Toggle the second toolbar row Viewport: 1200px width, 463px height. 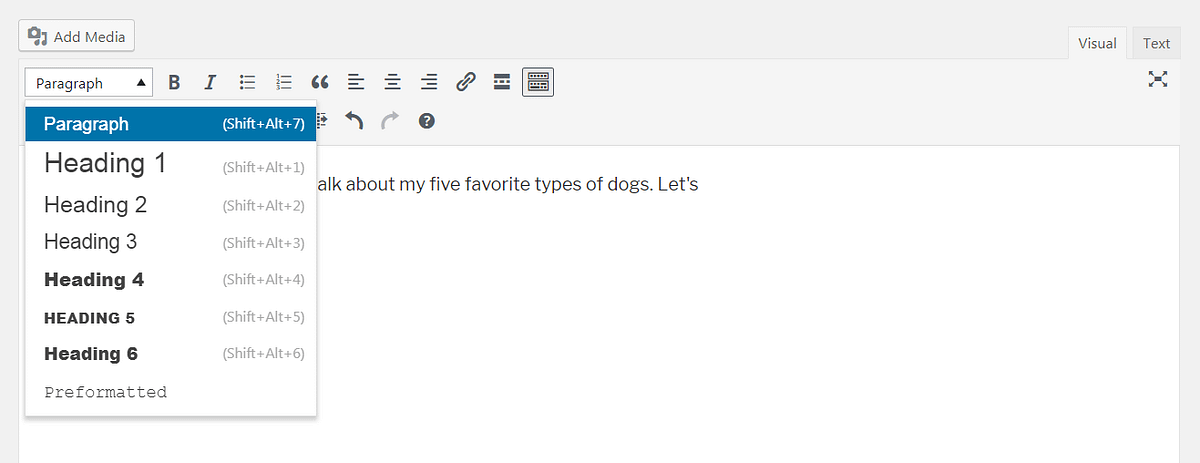pos(538,83)
